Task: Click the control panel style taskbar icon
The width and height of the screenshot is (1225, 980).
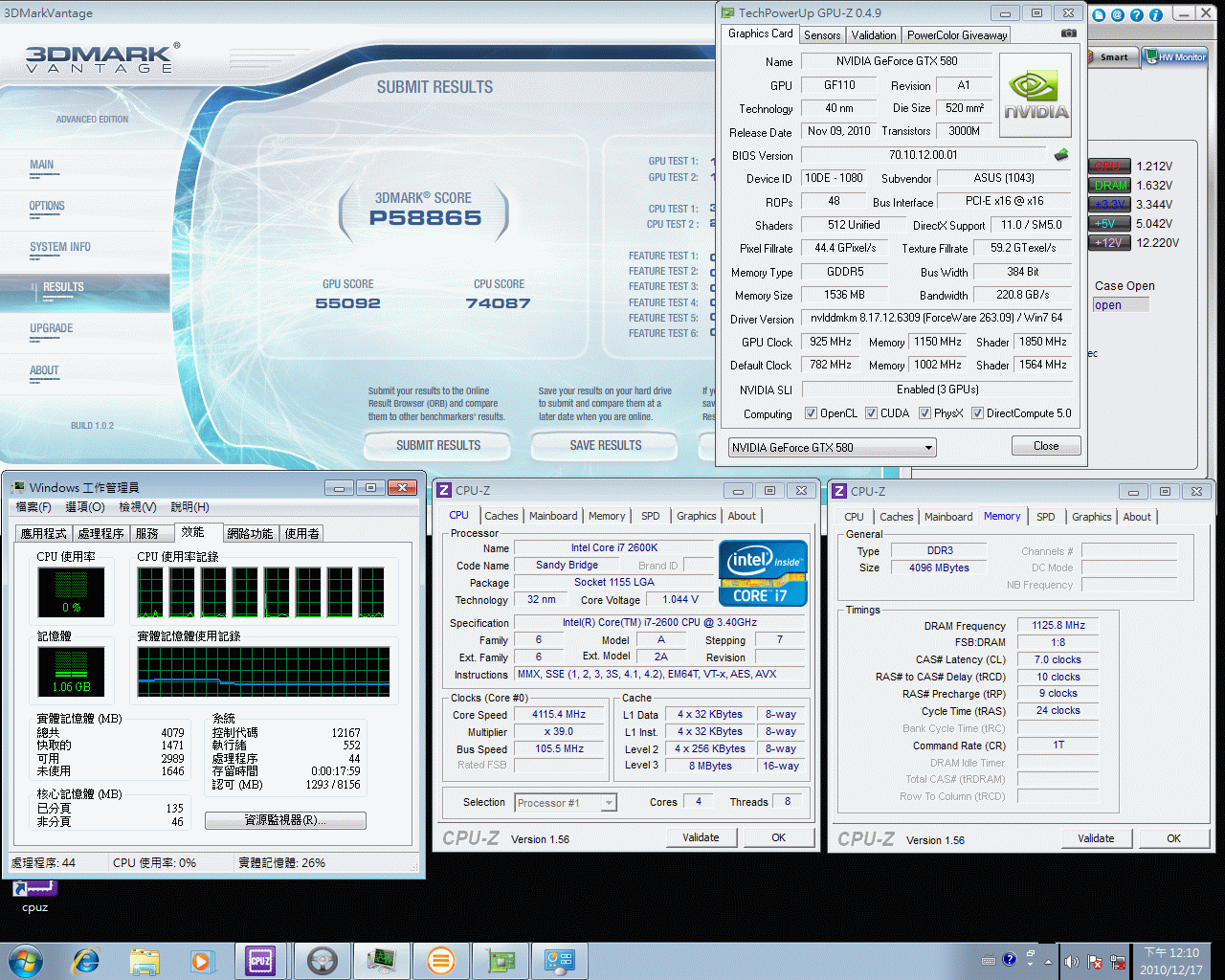Action: 560,961
